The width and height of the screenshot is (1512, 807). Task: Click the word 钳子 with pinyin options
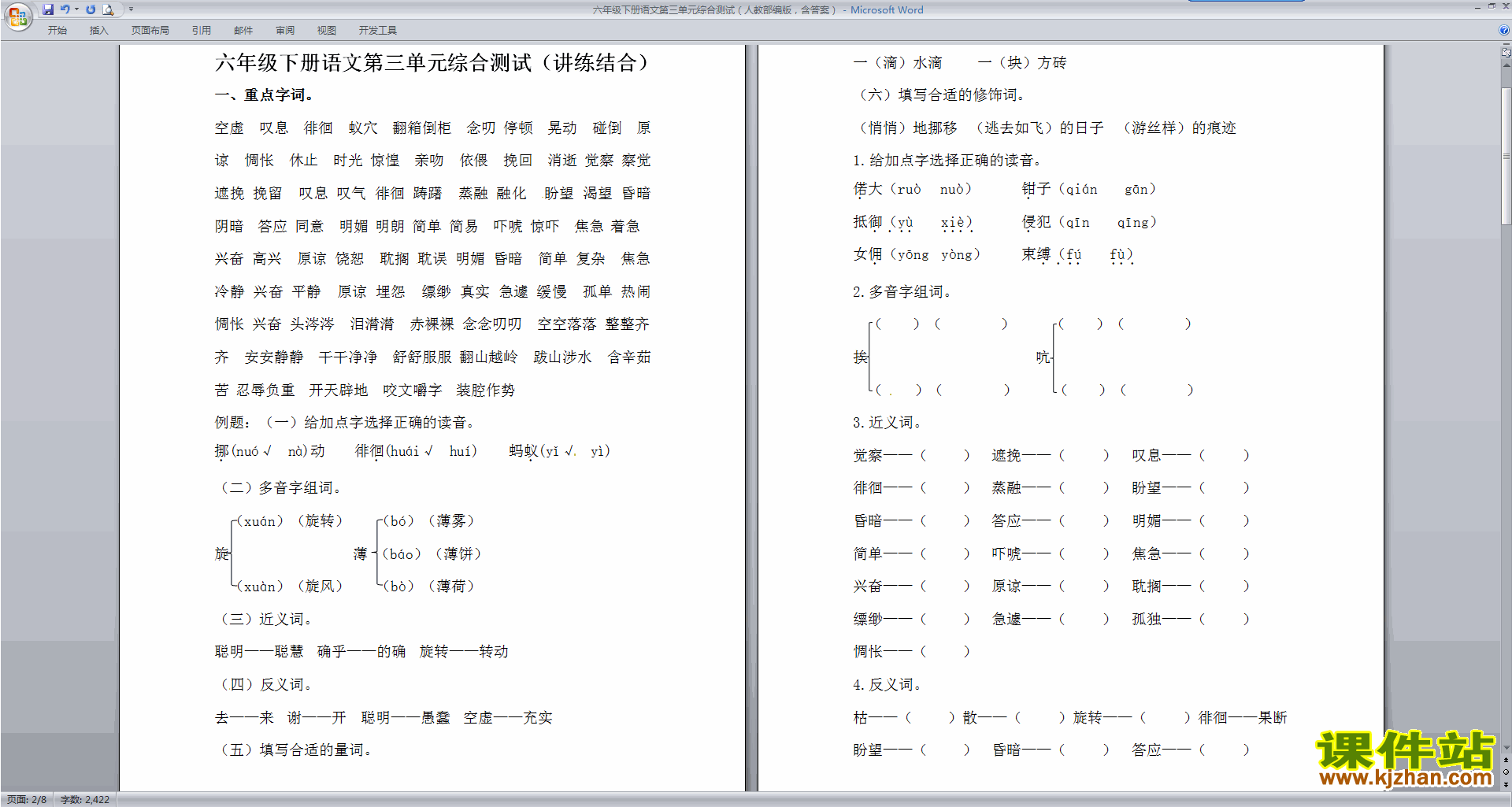1036,189
